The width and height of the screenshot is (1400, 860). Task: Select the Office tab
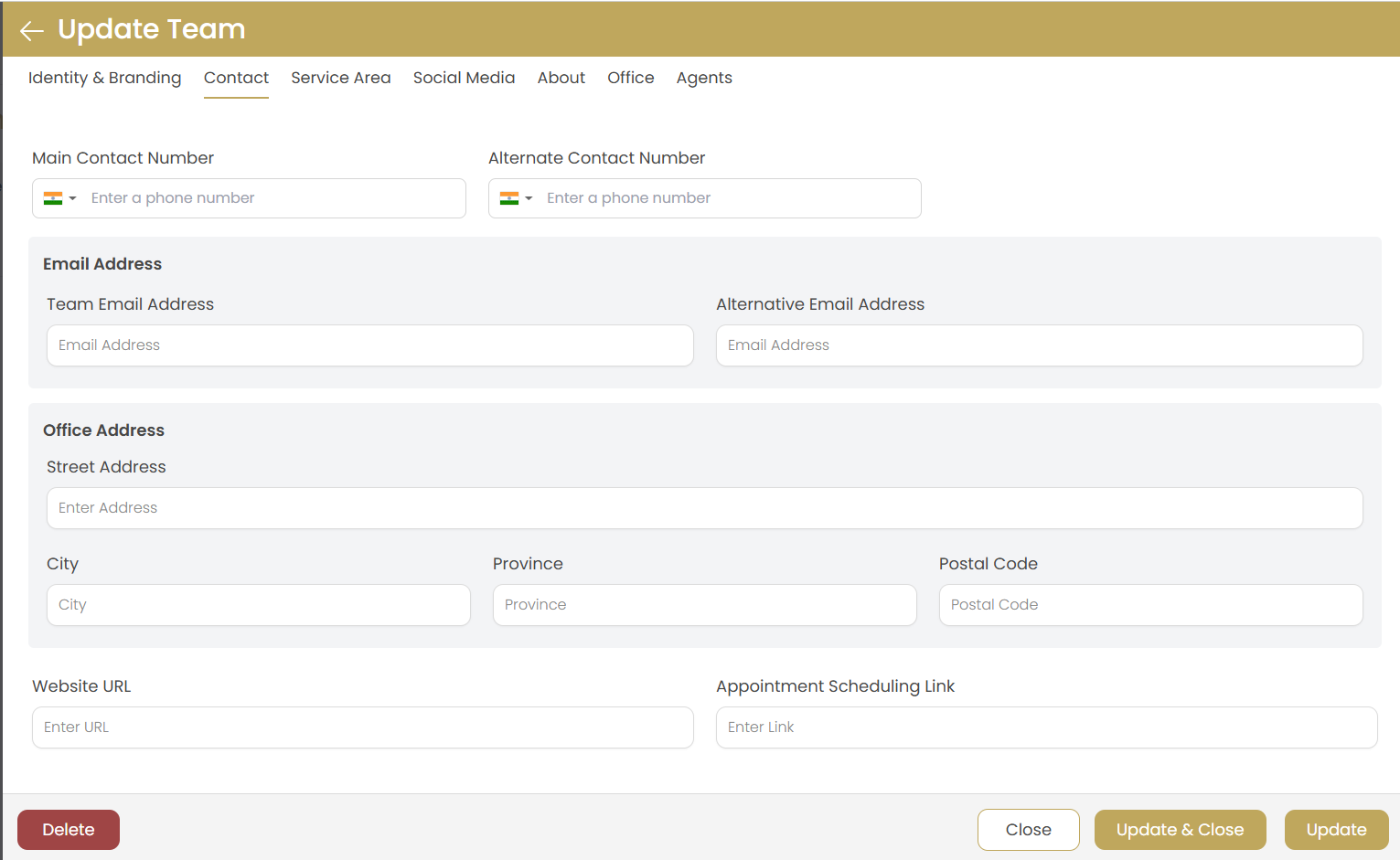tap(630, 78)
